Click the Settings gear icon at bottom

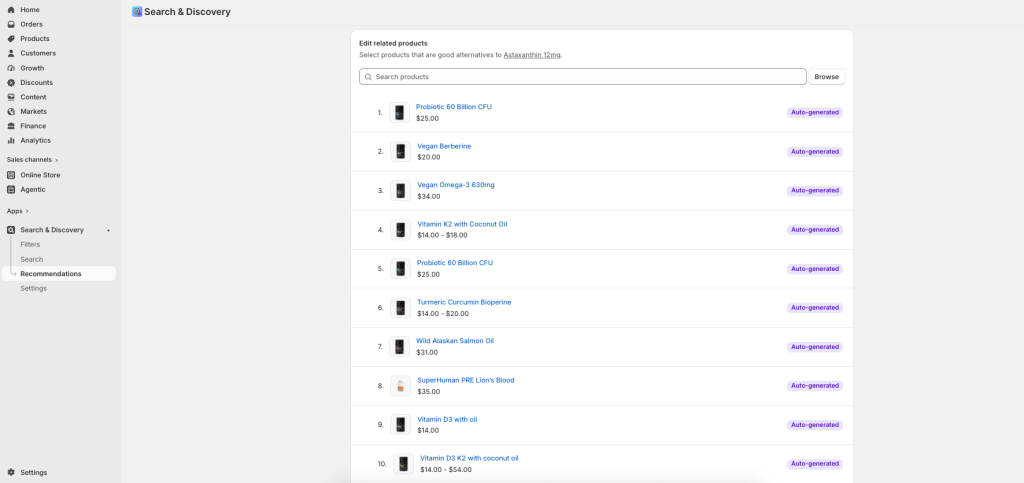[x=11, y=473]
